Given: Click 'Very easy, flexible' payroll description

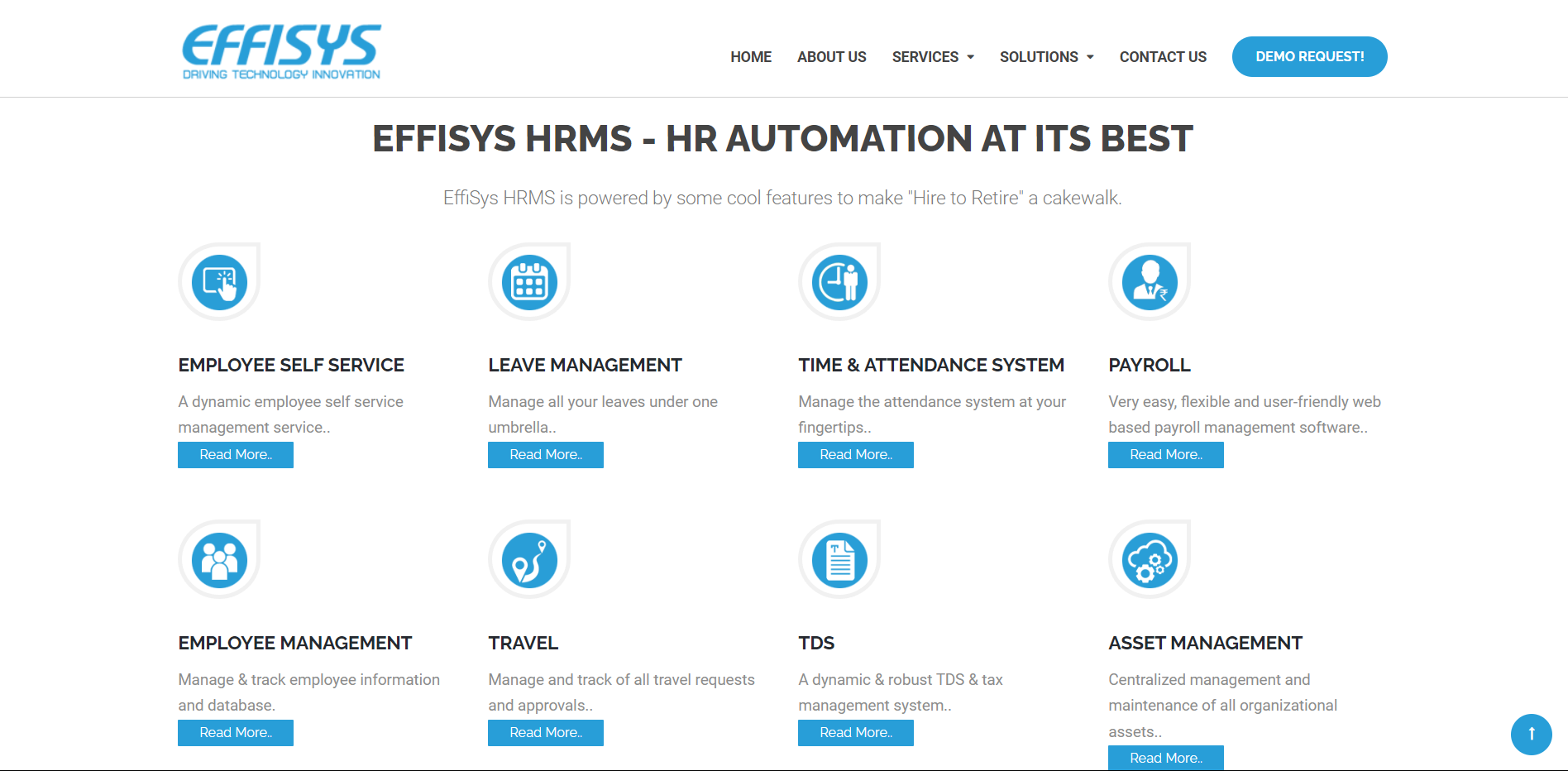Looking at the screenshot, I should [1245, 414].
